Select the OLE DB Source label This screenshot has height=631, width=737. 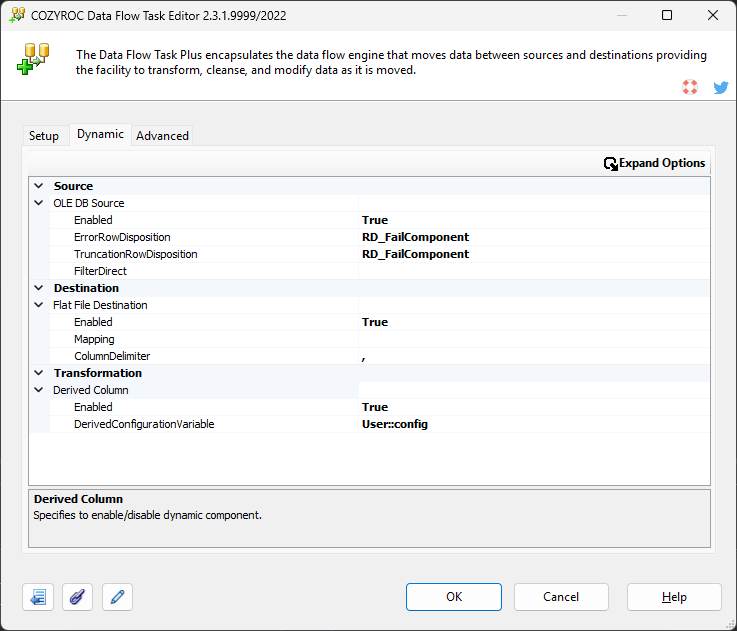pyautogui.click(x=88, y=203)
